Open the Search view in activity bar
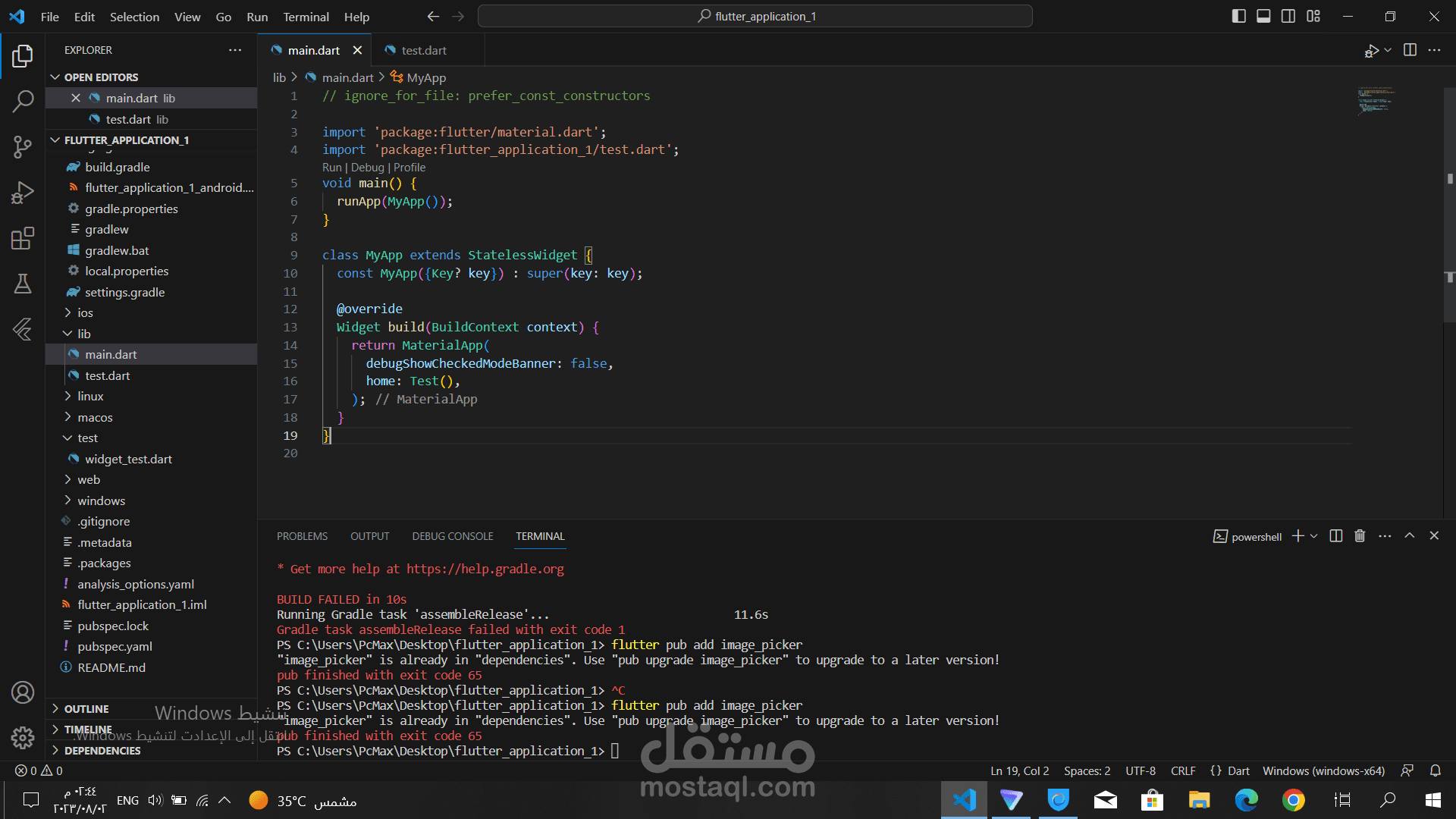The height and width of the screenshot is (819, 1456). (x=23, y=101)
